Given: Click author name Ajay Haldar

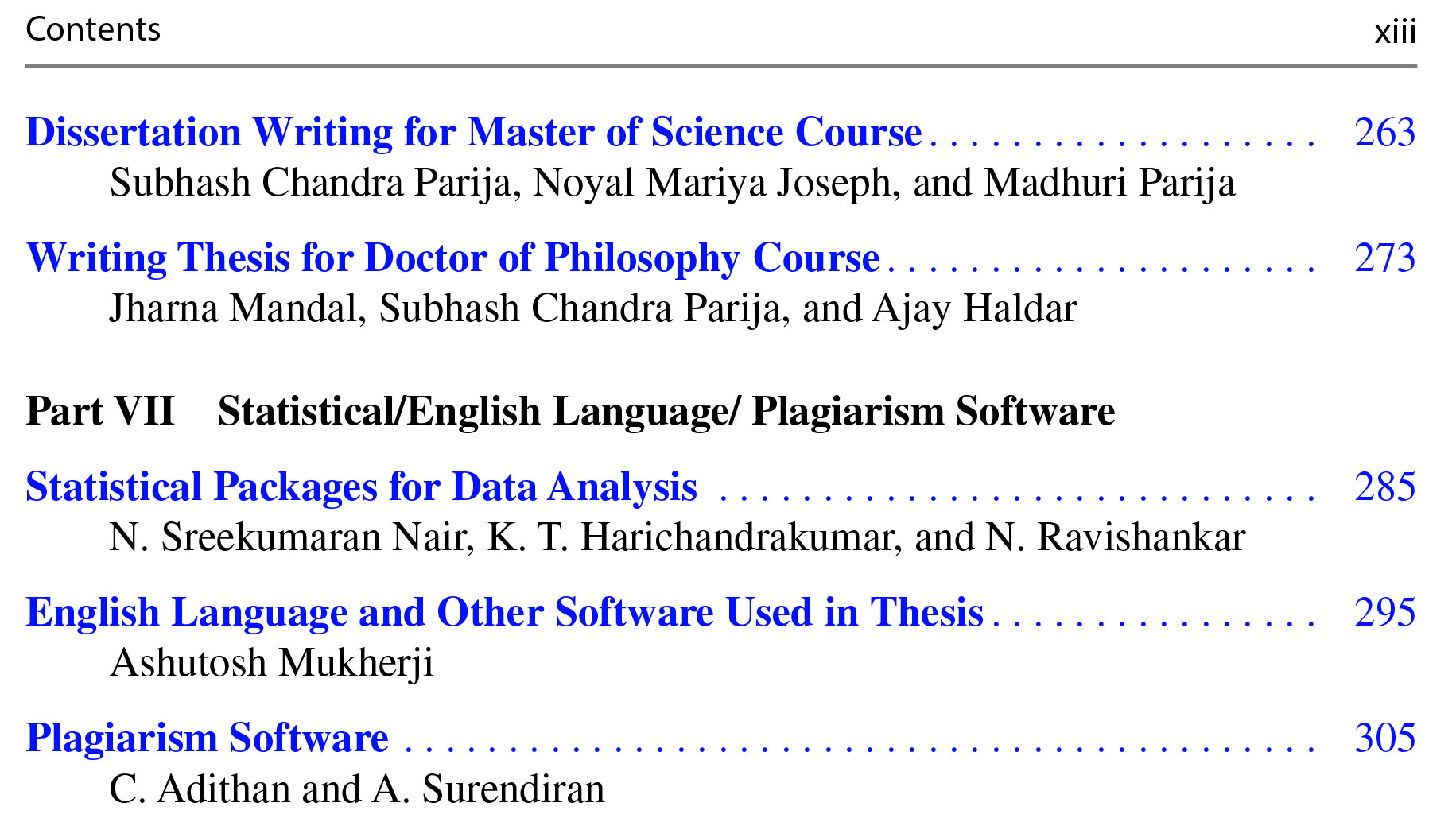Looking at the screenshot, I should [x=974, y=309].
